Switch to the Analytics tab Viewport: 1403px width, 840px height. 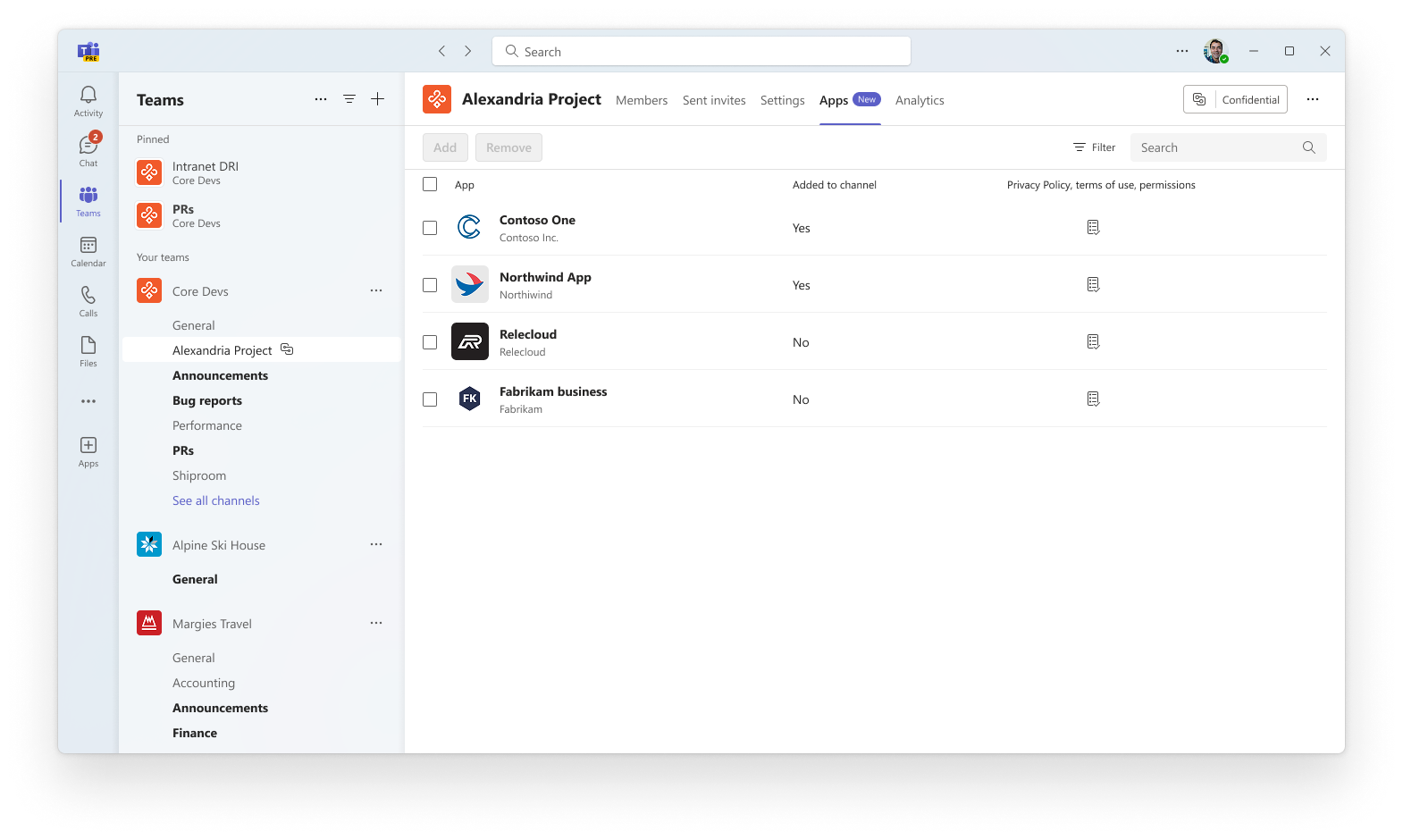(920, 100)
